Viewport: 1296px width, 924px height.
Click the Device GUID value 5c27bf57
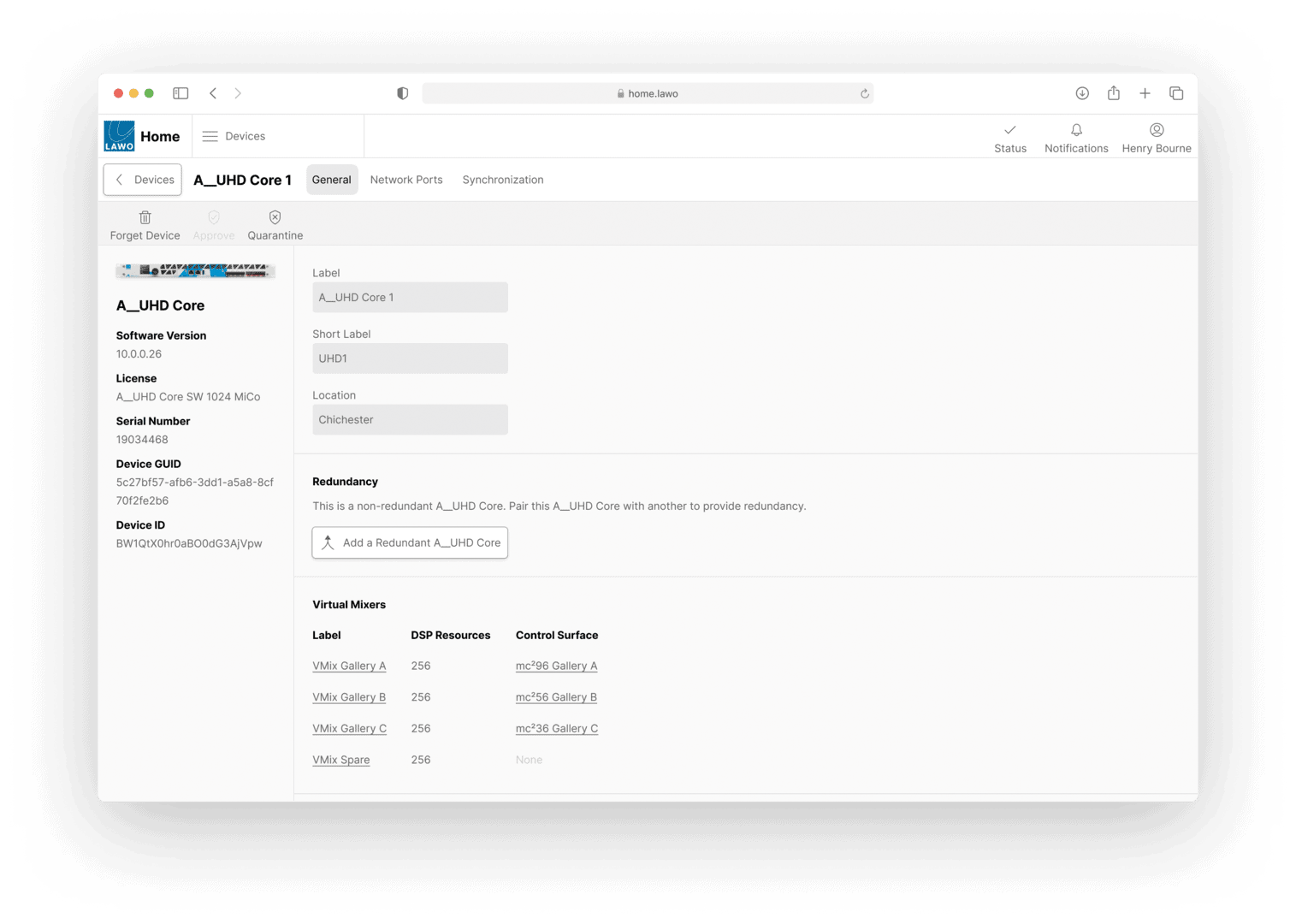195,492
